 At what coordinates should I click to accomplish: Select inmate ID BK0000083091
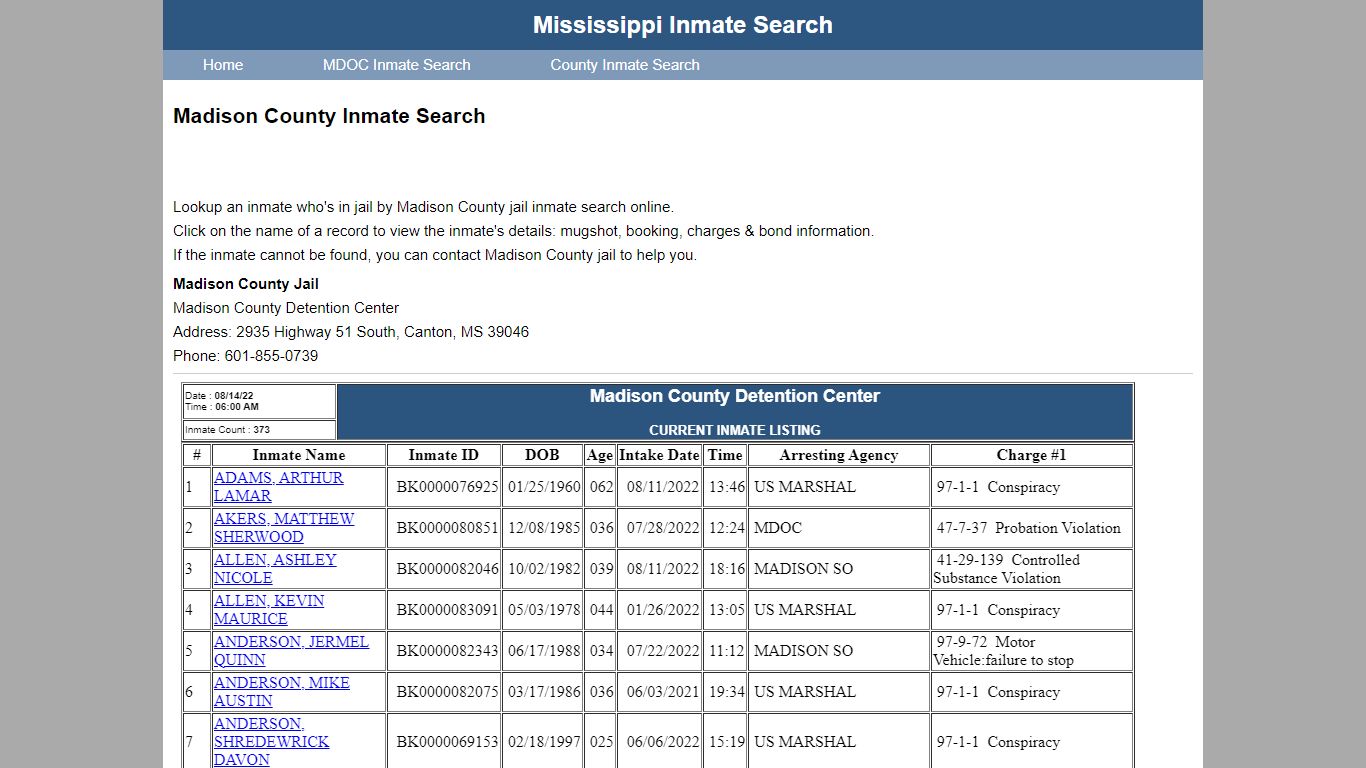[447, 610]
